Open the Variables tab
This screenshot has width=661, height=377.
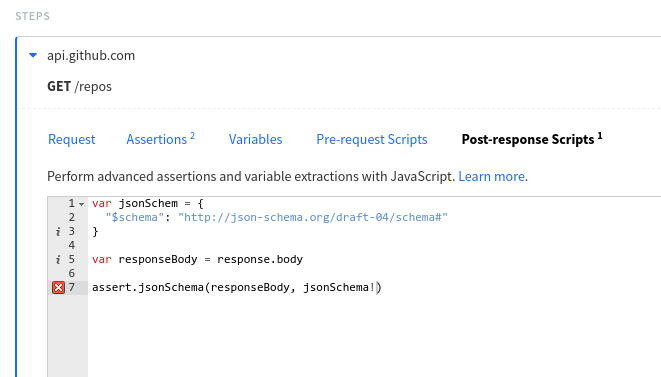pos(255,140)
